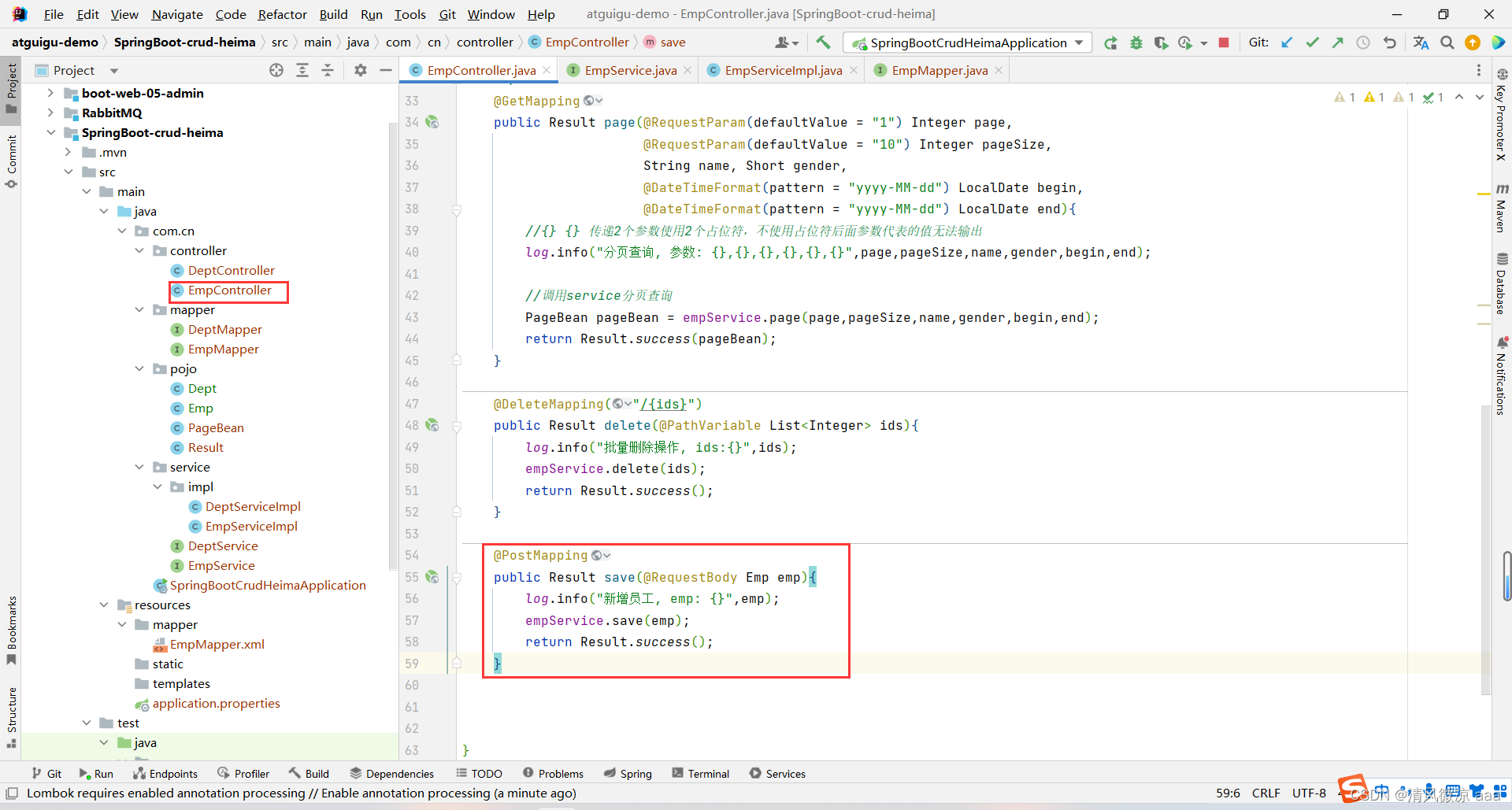
Task: Open the Endpoints tool window
Action: 165,774
